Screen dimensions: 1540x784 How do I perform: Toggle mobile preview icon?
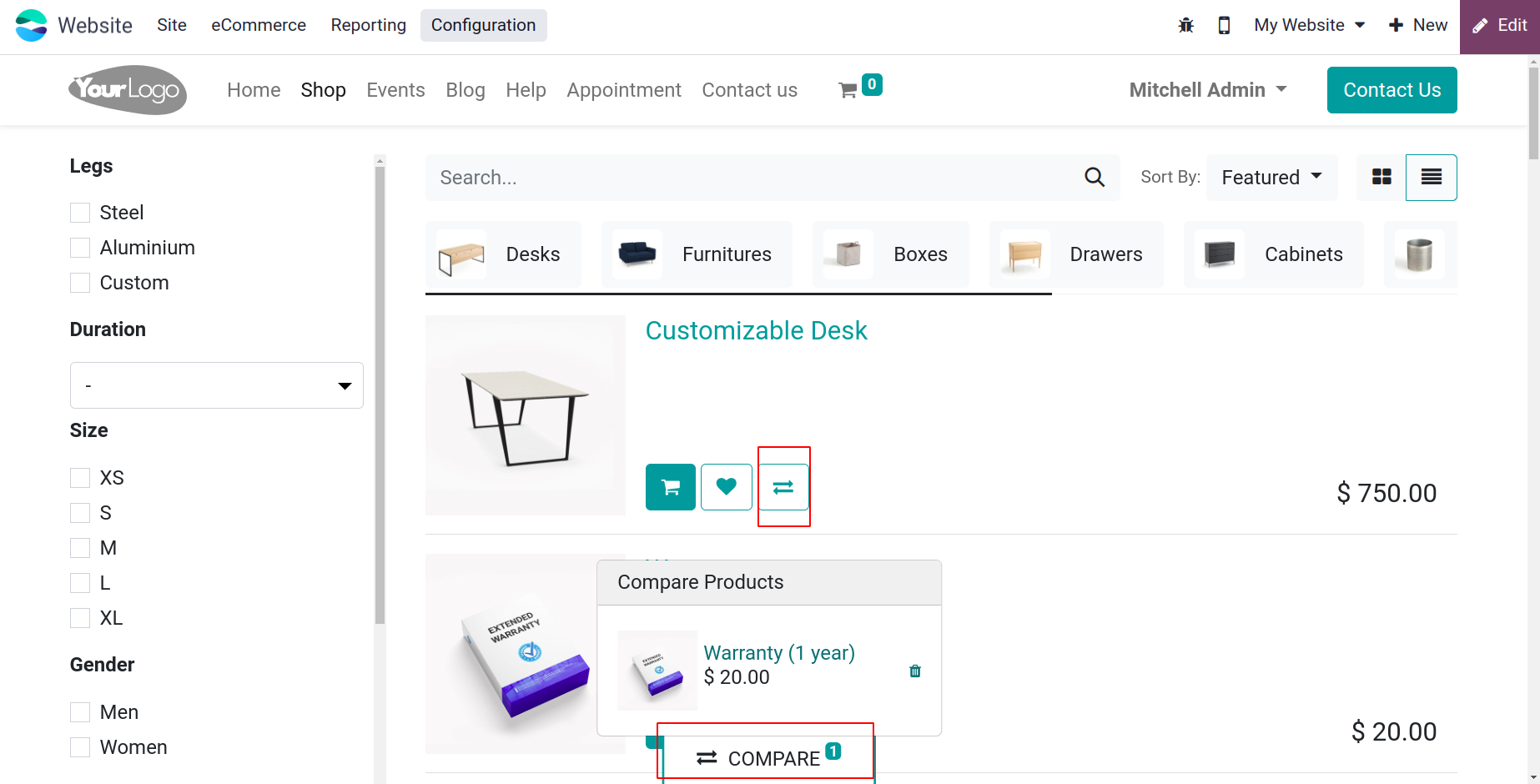pos(1224,25)
